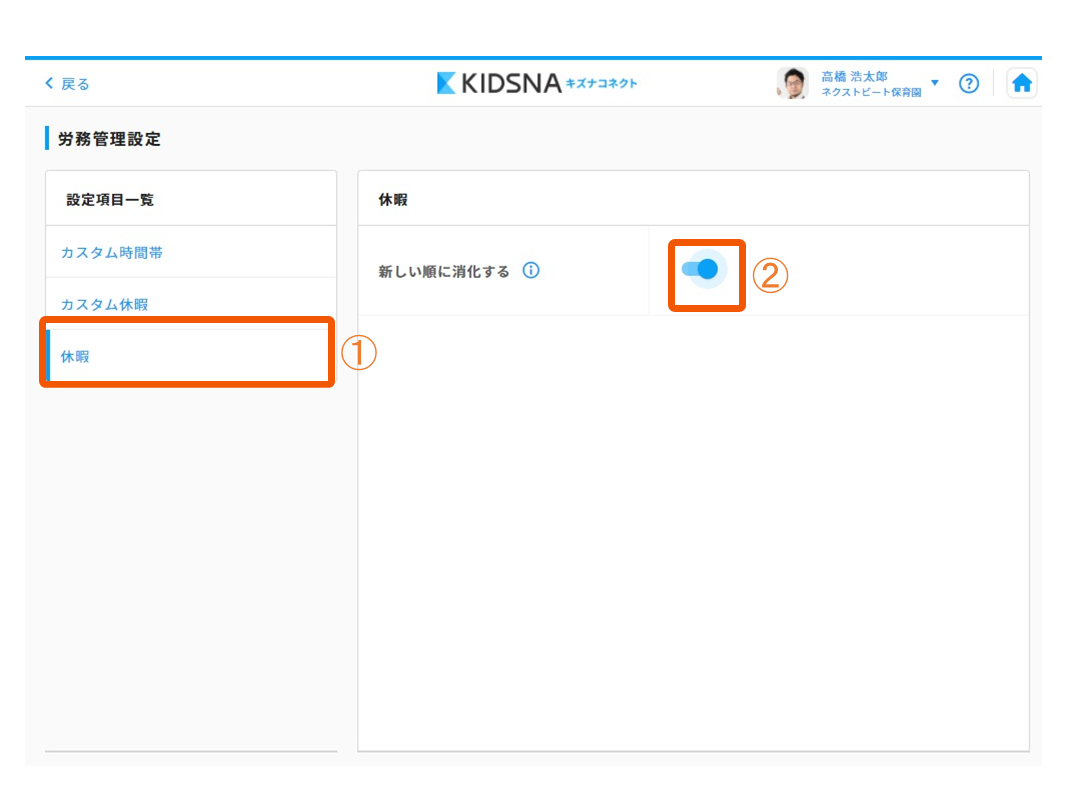Click the user avatar photo

coord(792,84)
